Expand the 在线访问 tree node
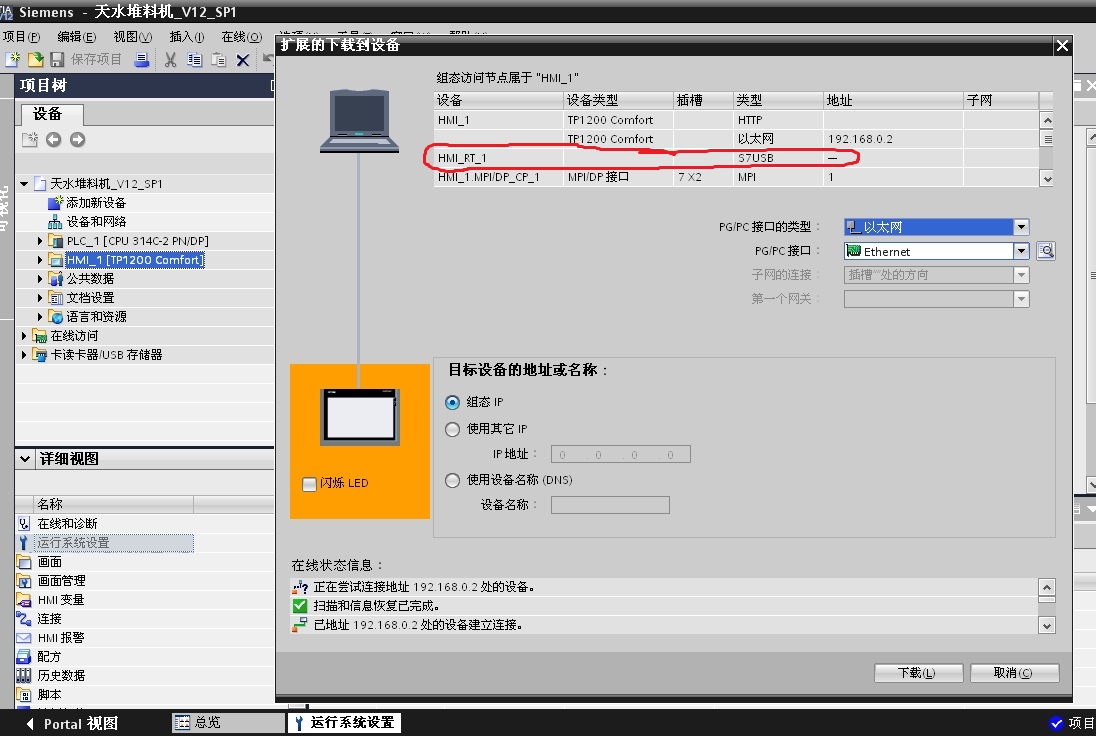Screen dimensions: 1096x736 pyautogui.click(x=24, y=335)
